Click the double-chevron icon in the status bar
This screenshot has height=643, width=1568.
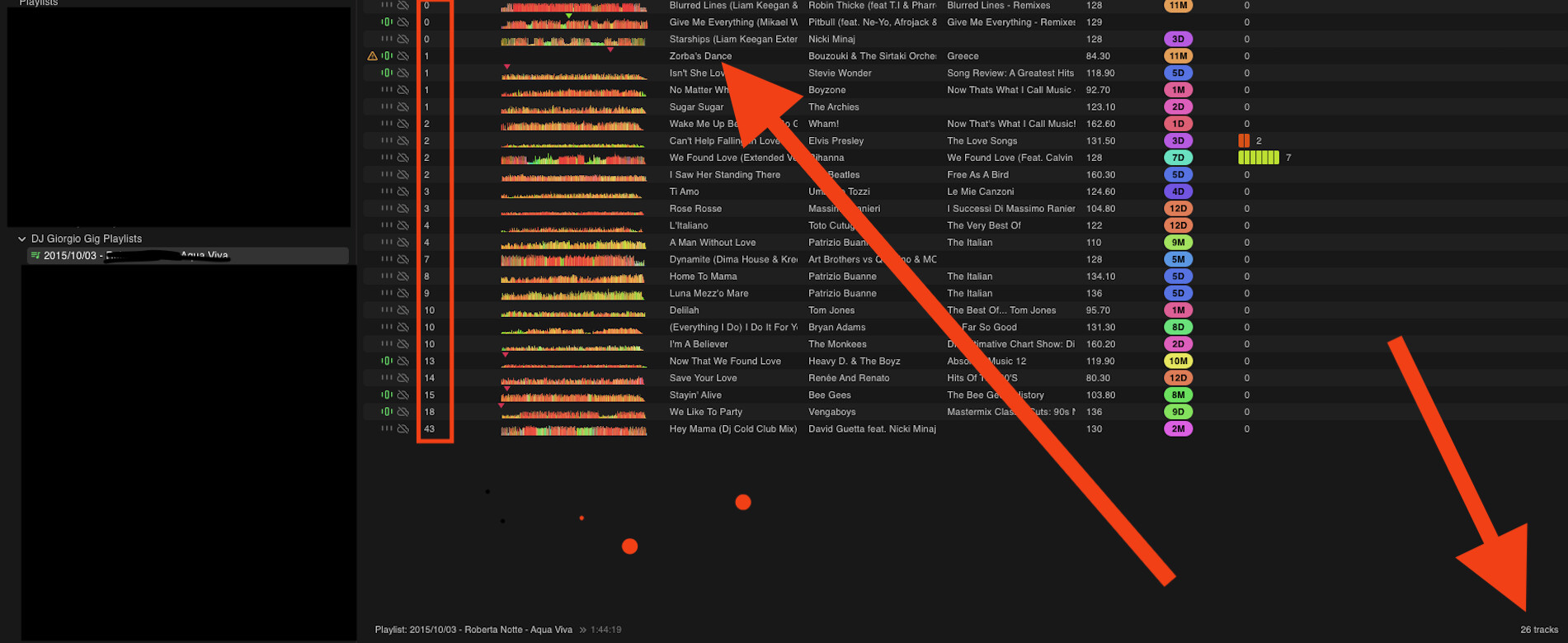[583, 630]
